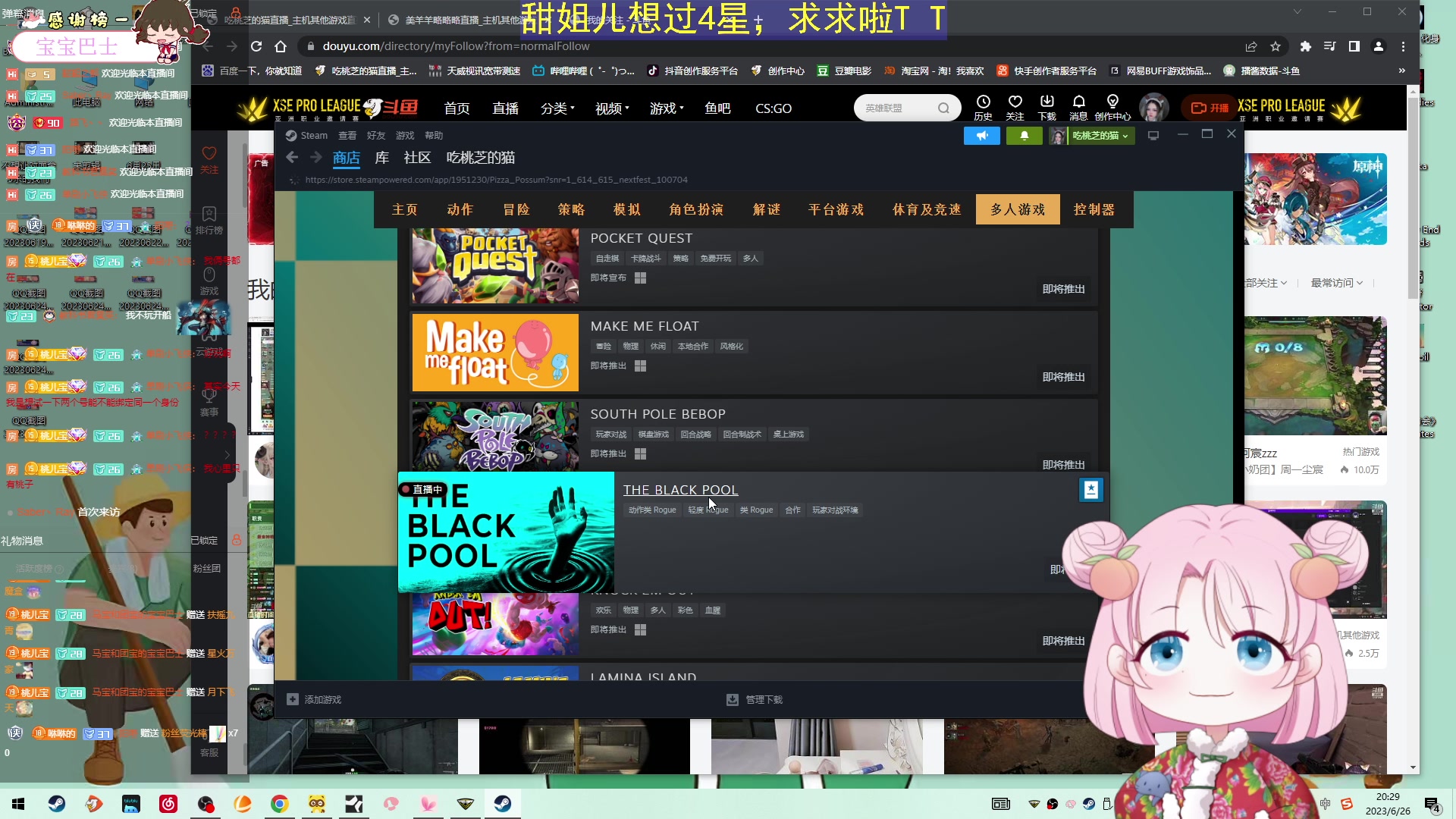
Task: Open Chrome from the taskbar
Action: (280, 804)
